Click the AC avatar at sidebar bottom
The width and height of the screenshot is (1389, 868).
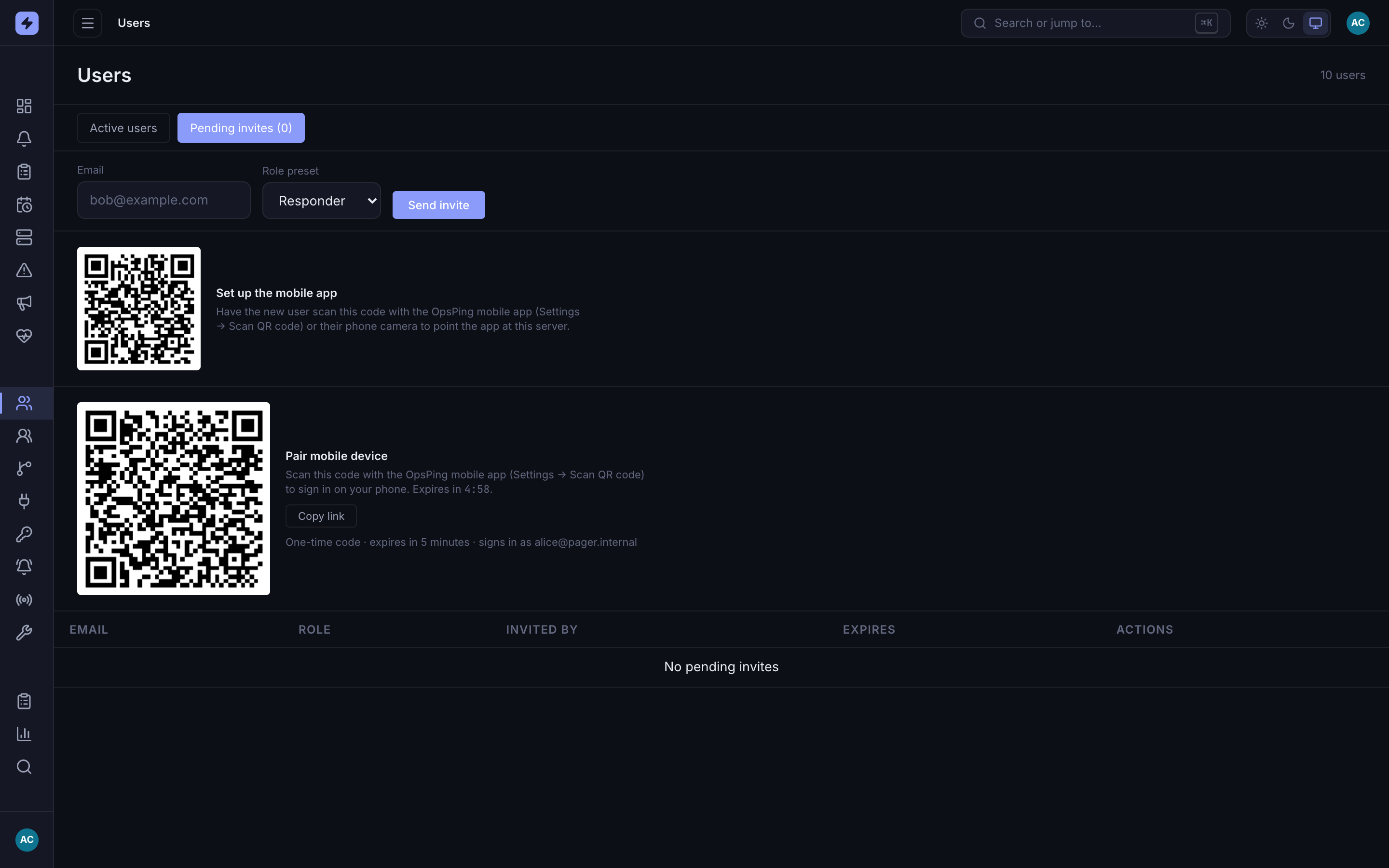coord(27,840)
